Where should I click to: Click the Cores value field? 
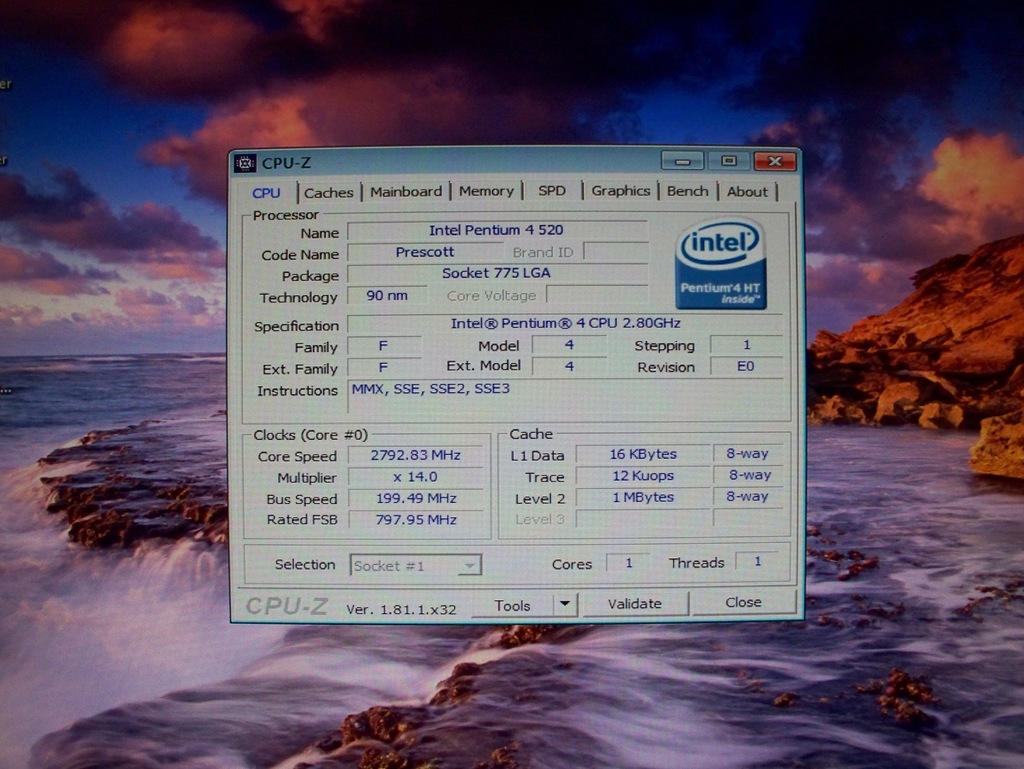pos(629,563)
